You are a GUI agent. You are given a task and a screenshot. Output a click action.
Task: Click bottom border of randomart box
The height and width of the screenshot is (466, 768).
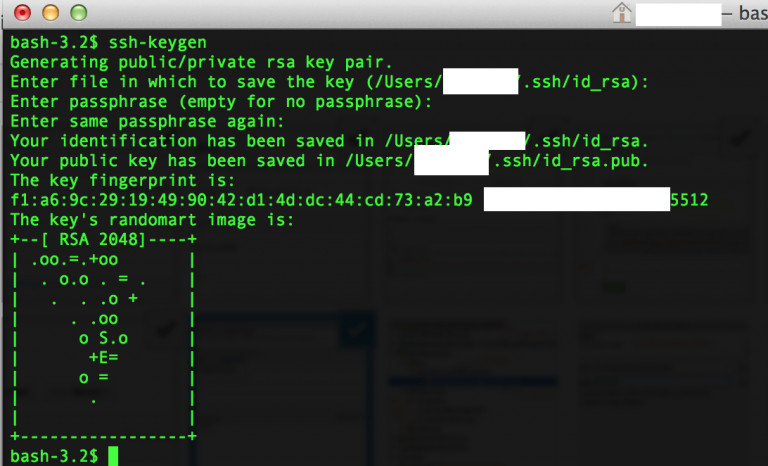pos(103,436)
